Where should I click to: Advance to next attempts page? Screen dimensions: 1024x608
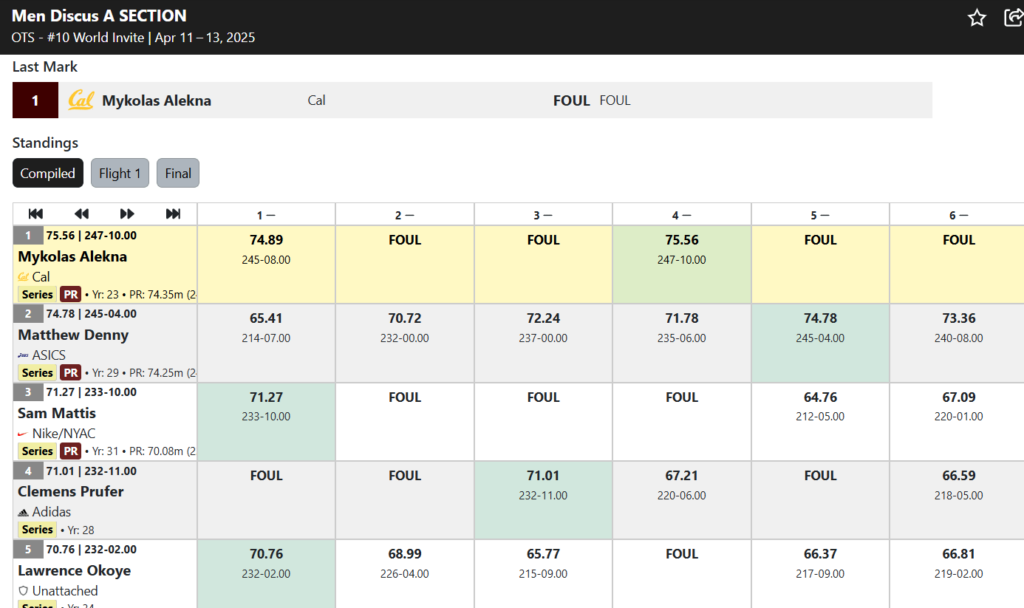click(x=127, y=214)
